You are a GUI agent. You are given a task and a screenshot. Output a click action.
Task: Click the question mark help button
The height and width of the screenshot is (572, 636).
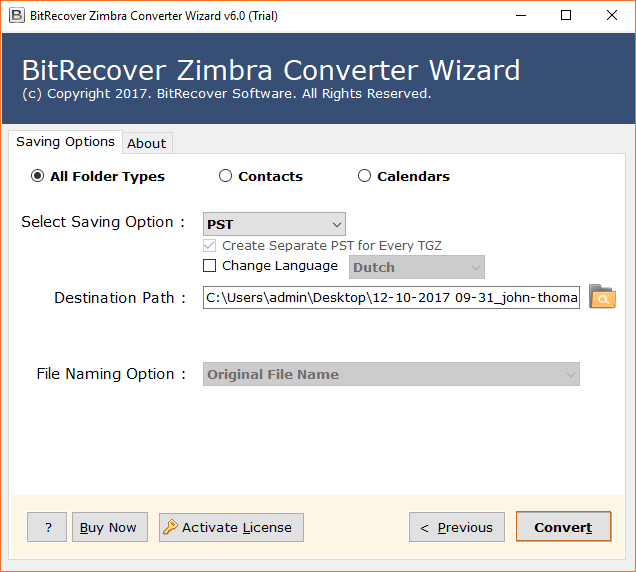click(x=47, y=527)
